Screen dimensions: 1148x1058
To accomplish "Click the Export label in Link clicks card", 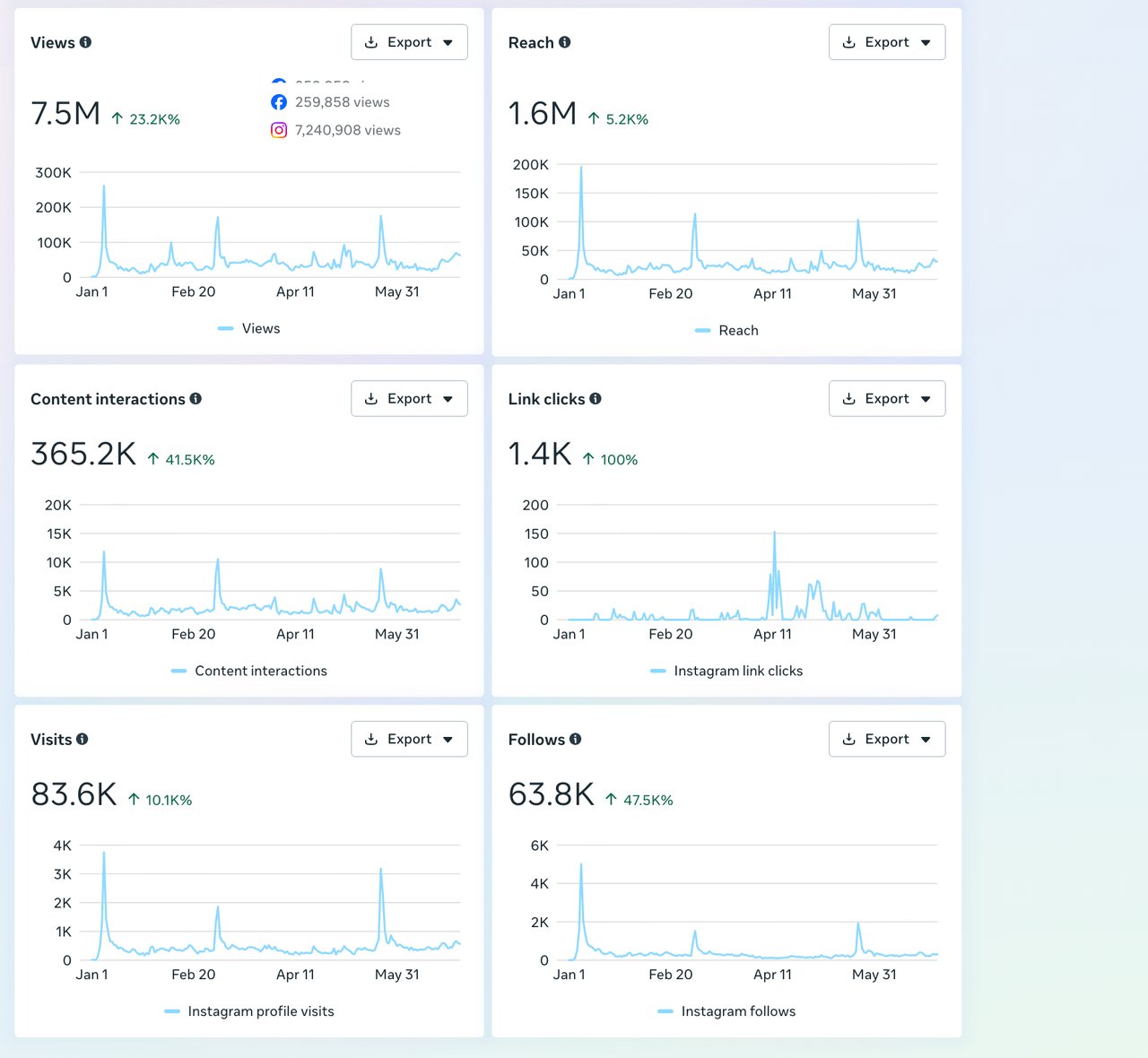I will (x=887, y=399).
